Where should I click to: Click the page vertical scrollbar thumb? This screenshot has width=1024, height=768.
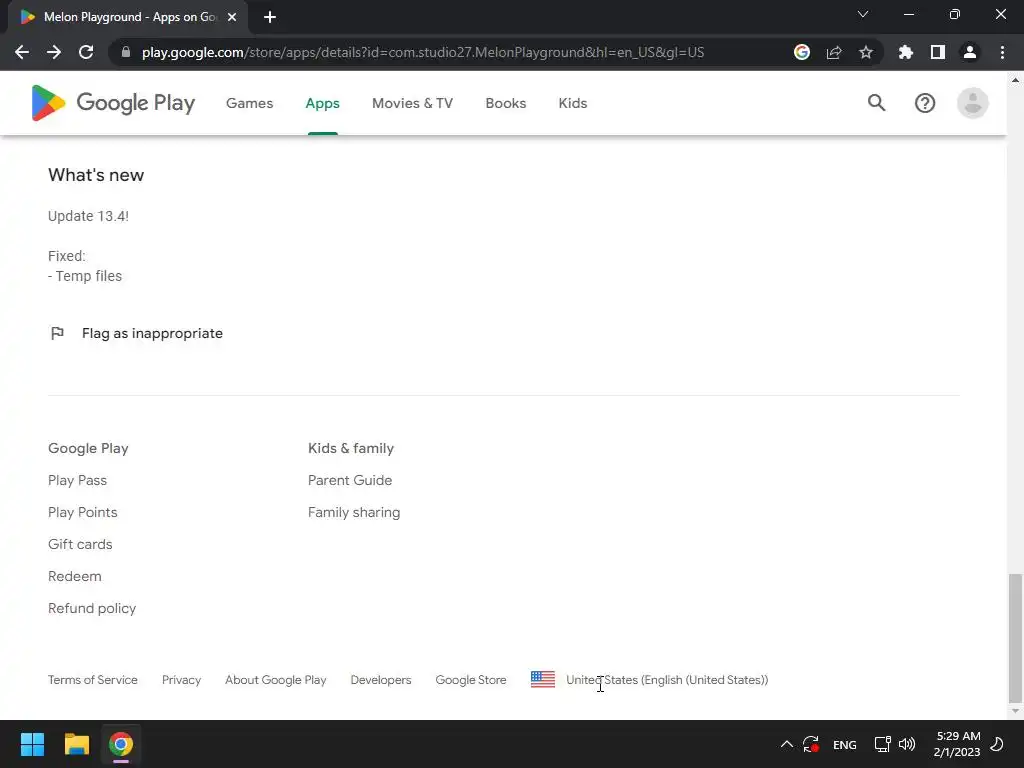1015,638
